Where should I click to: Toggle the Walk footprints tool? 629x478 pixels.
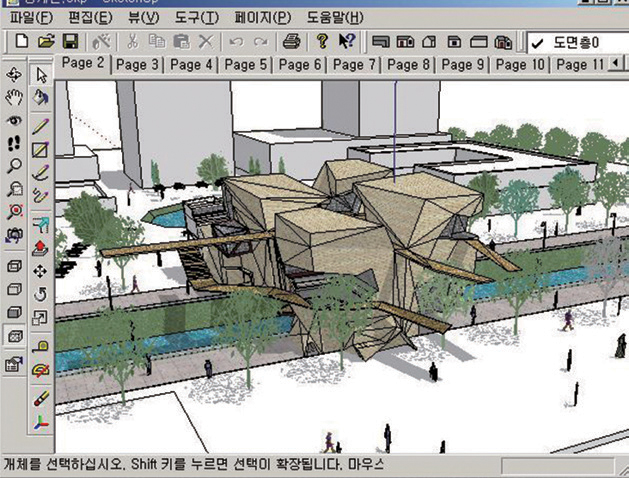pos(14,143)
